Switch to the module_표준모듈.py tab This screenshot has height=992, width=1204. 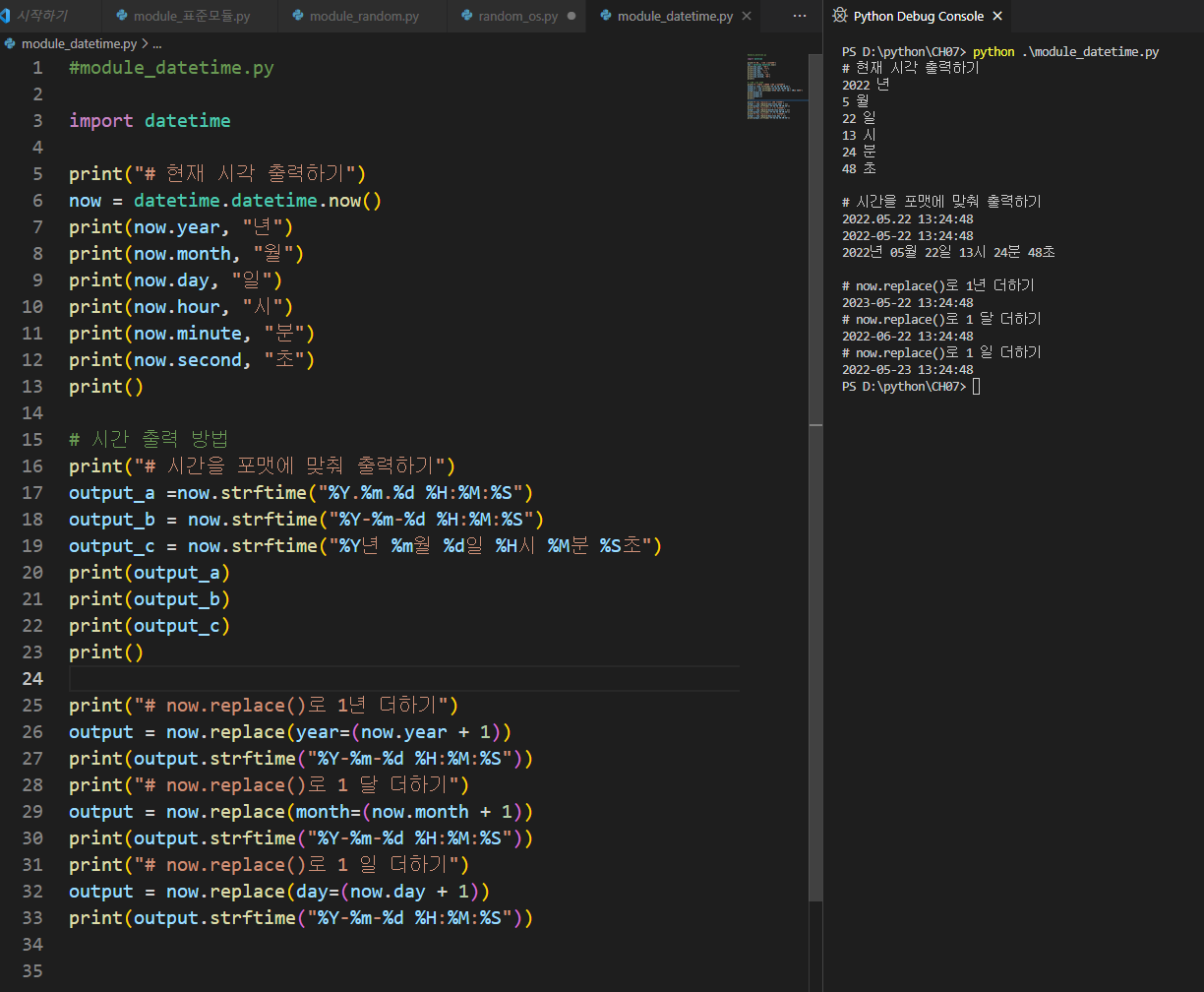point(190,17)
